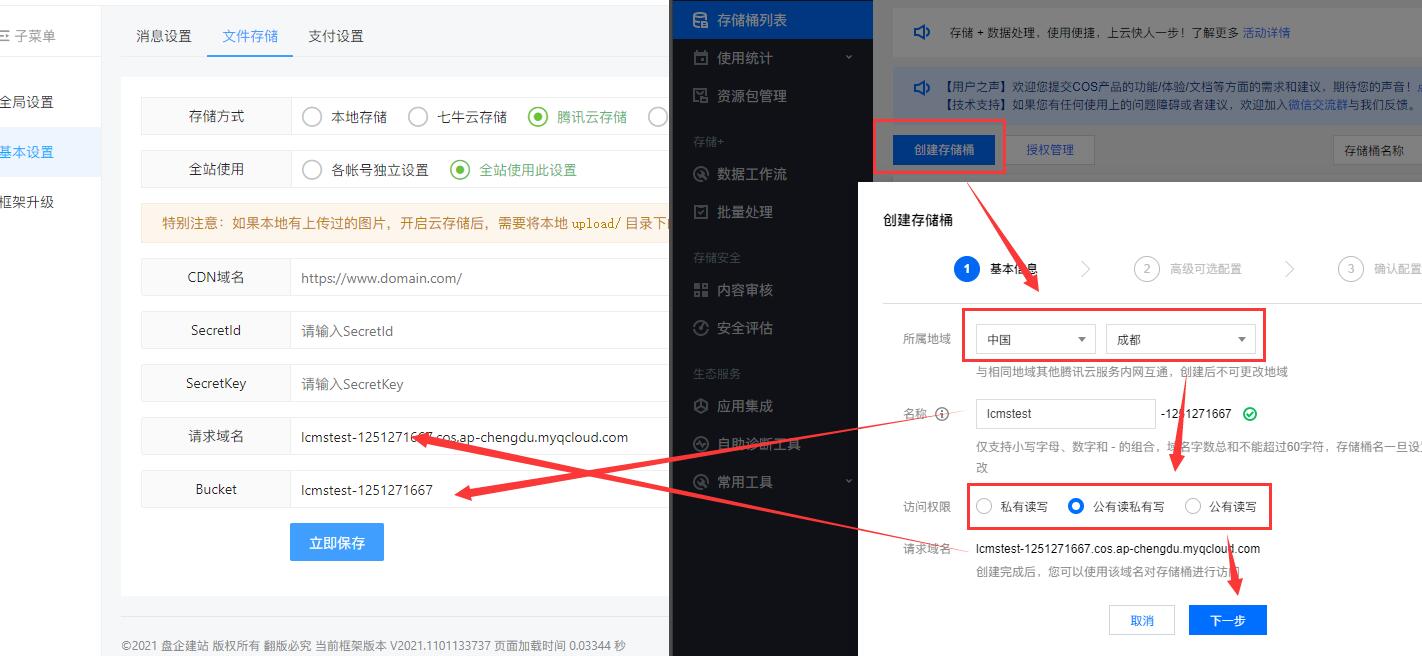Click the 生态服务 section heading in sidebar
The width and height of the screenshot is (1422, 656).
pos(717,374)
